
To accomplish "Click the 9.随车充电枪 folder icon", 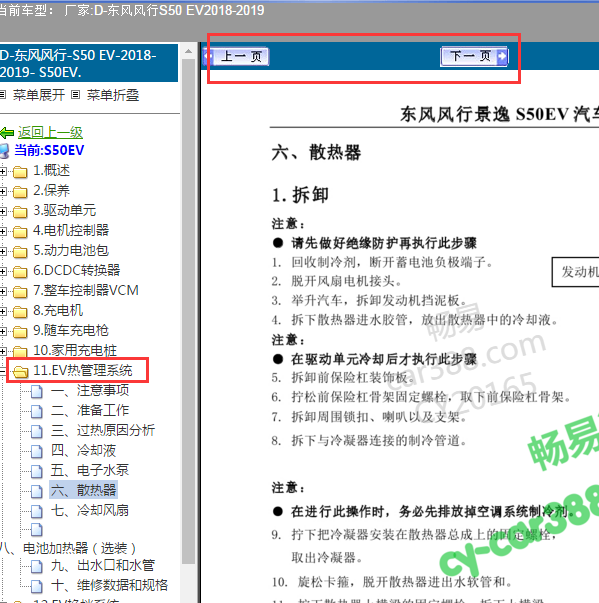I will point(20,332).
